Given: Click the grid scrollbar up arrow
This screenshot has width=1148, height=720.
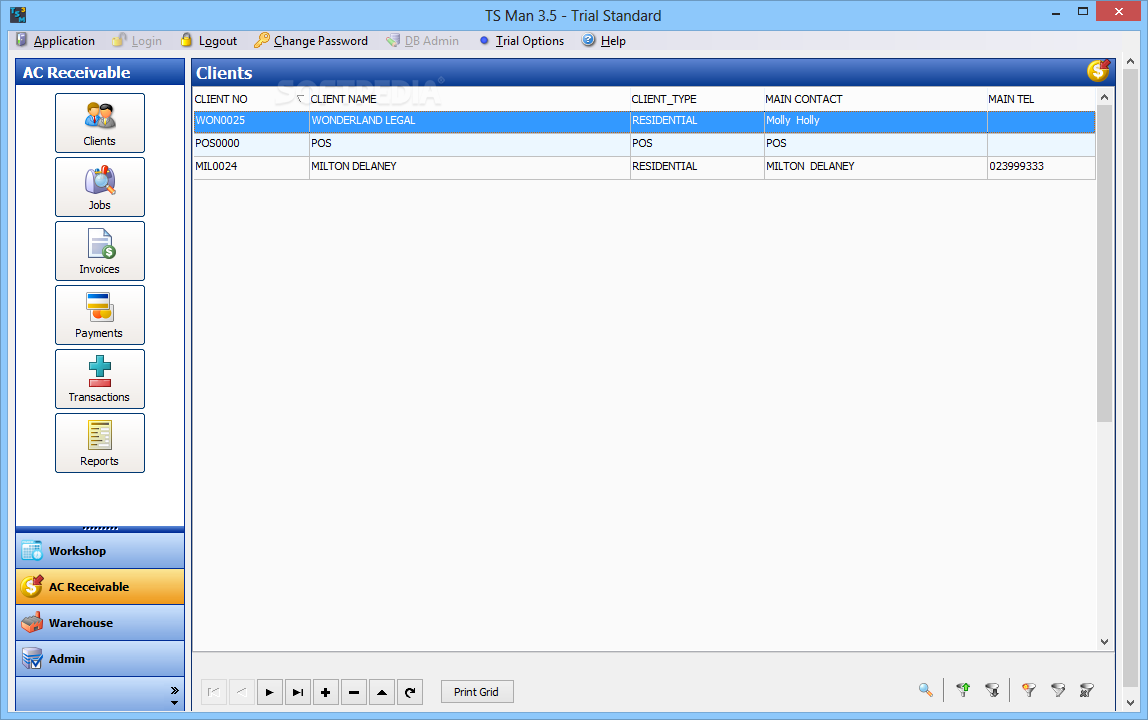Looking at the screenshot, I should (x=1105, y=97).
